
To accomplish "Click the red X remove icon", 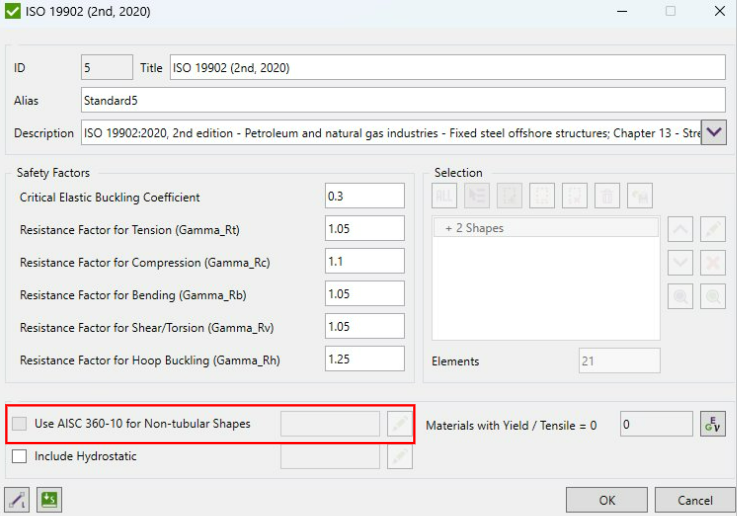I will coord(713,262).
